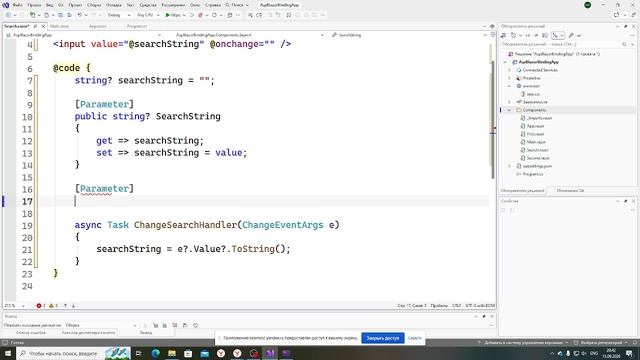
Task: Open the output source dropdown showing Сборка
Action: 101,325
